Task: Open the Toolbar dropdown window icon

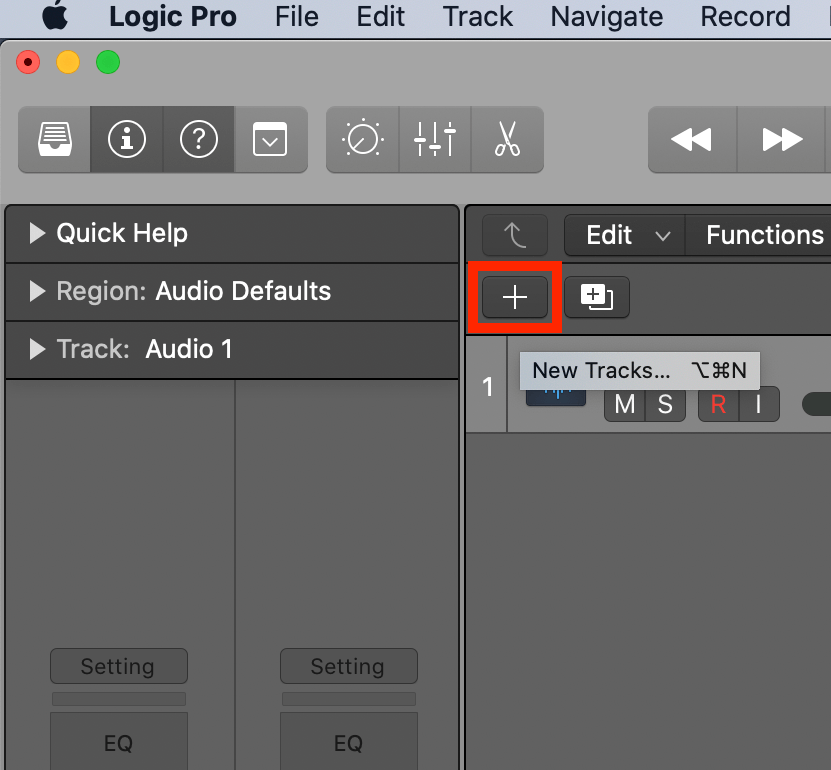Action: (x=270, y=139)
